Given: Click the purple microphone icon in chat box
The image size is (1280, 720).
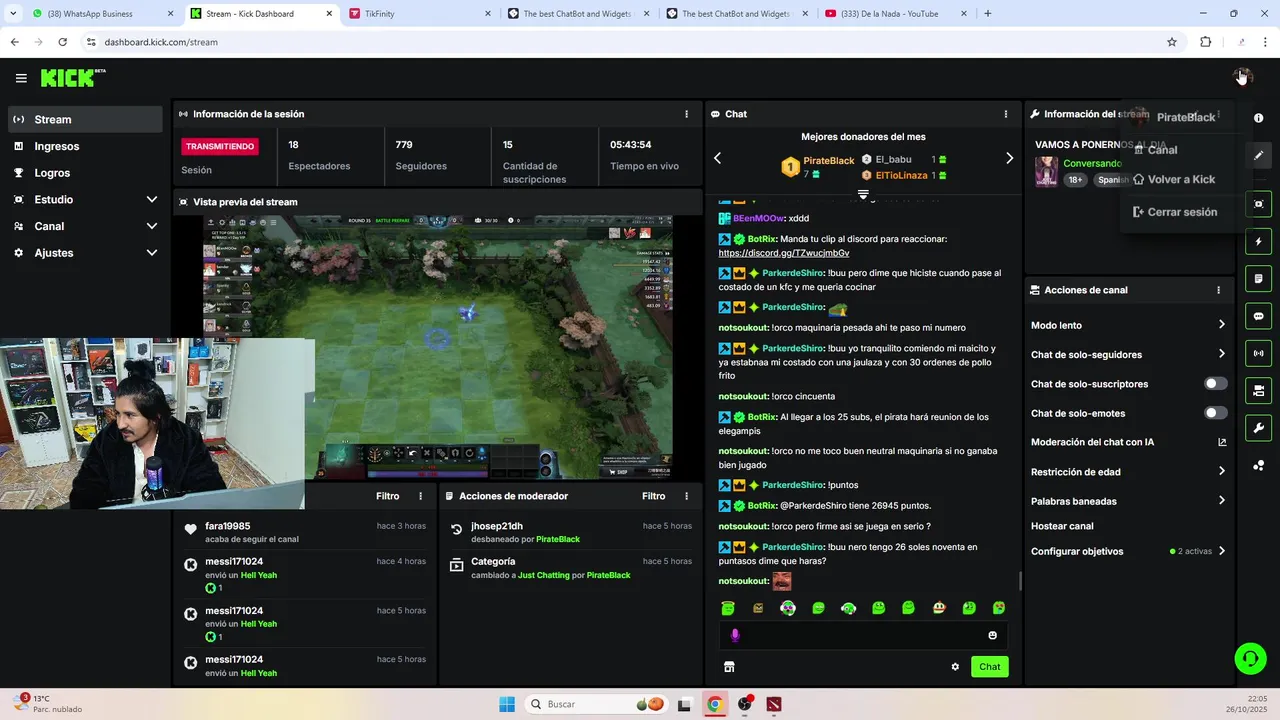Looking at the screenshot, I should tap(735, 635).
